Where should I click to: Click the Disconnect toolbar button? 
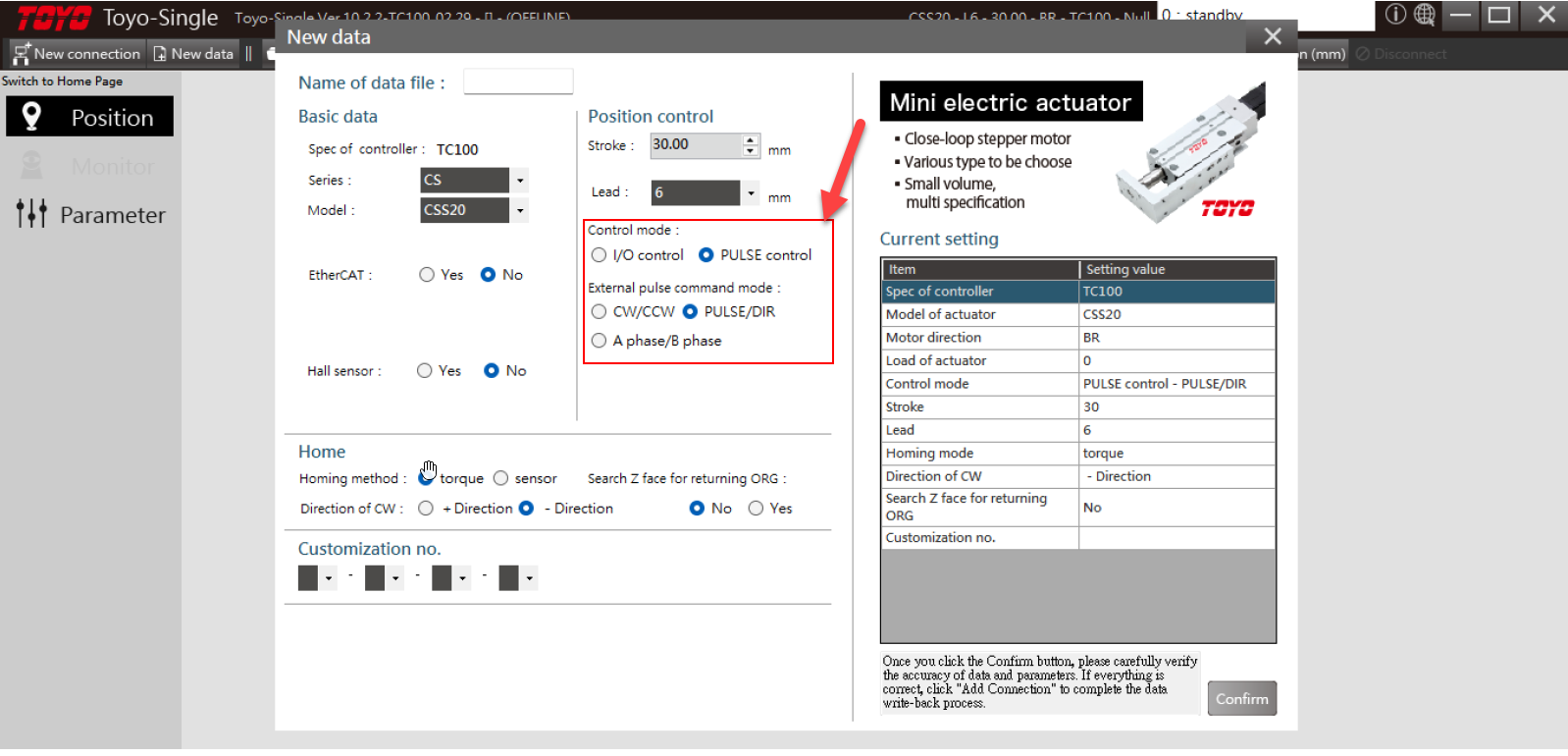coord(1401,54)
